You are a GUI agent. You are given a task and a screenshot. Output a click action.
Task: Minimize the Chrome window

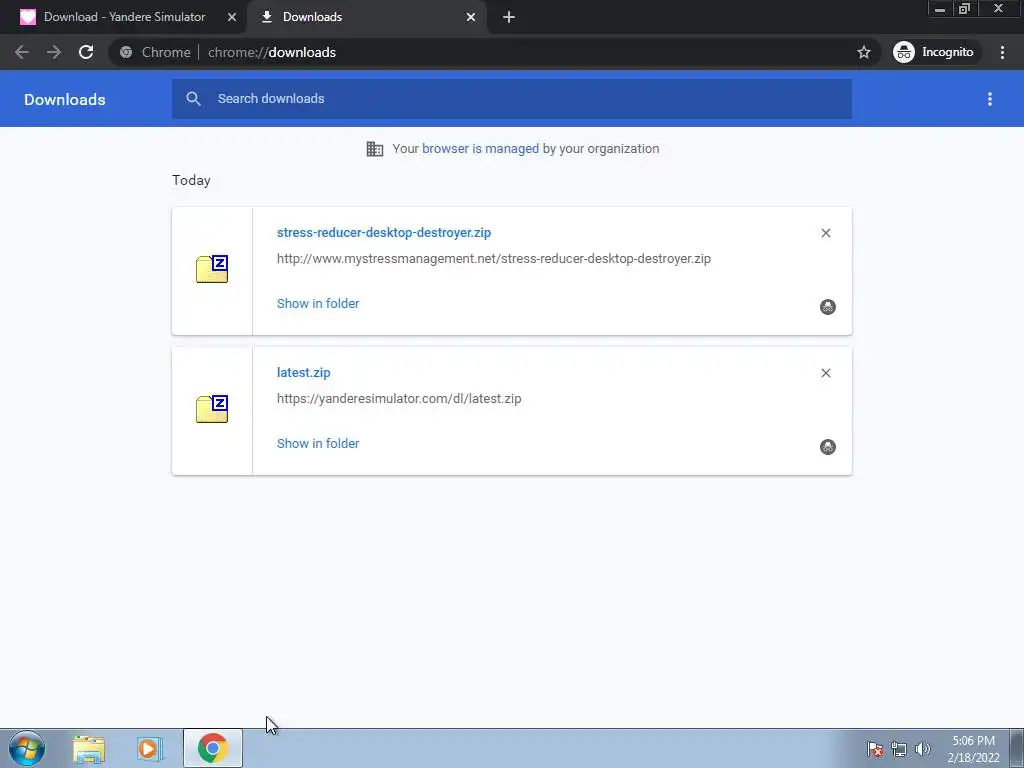click(x=940, y=9)
